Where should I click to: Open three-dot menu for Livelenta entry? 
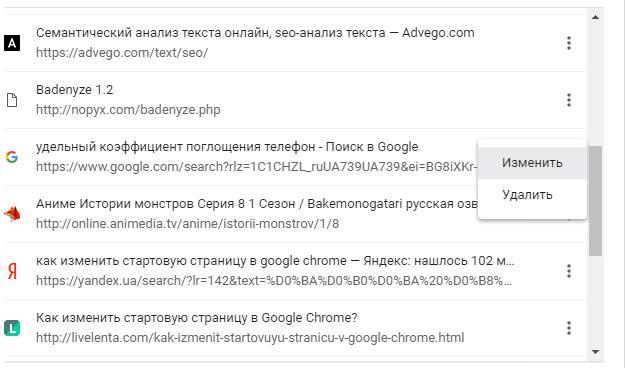pos(569,328)
